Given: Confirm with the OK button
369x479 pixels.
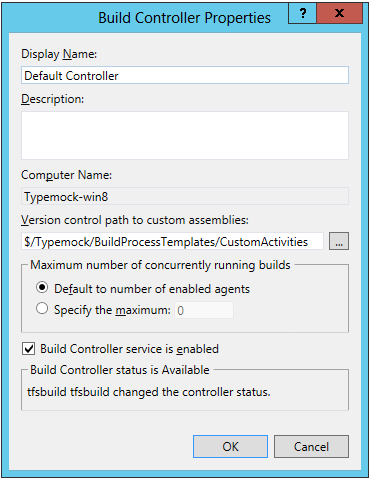Looking at the screenshot, I should (230, 446).
